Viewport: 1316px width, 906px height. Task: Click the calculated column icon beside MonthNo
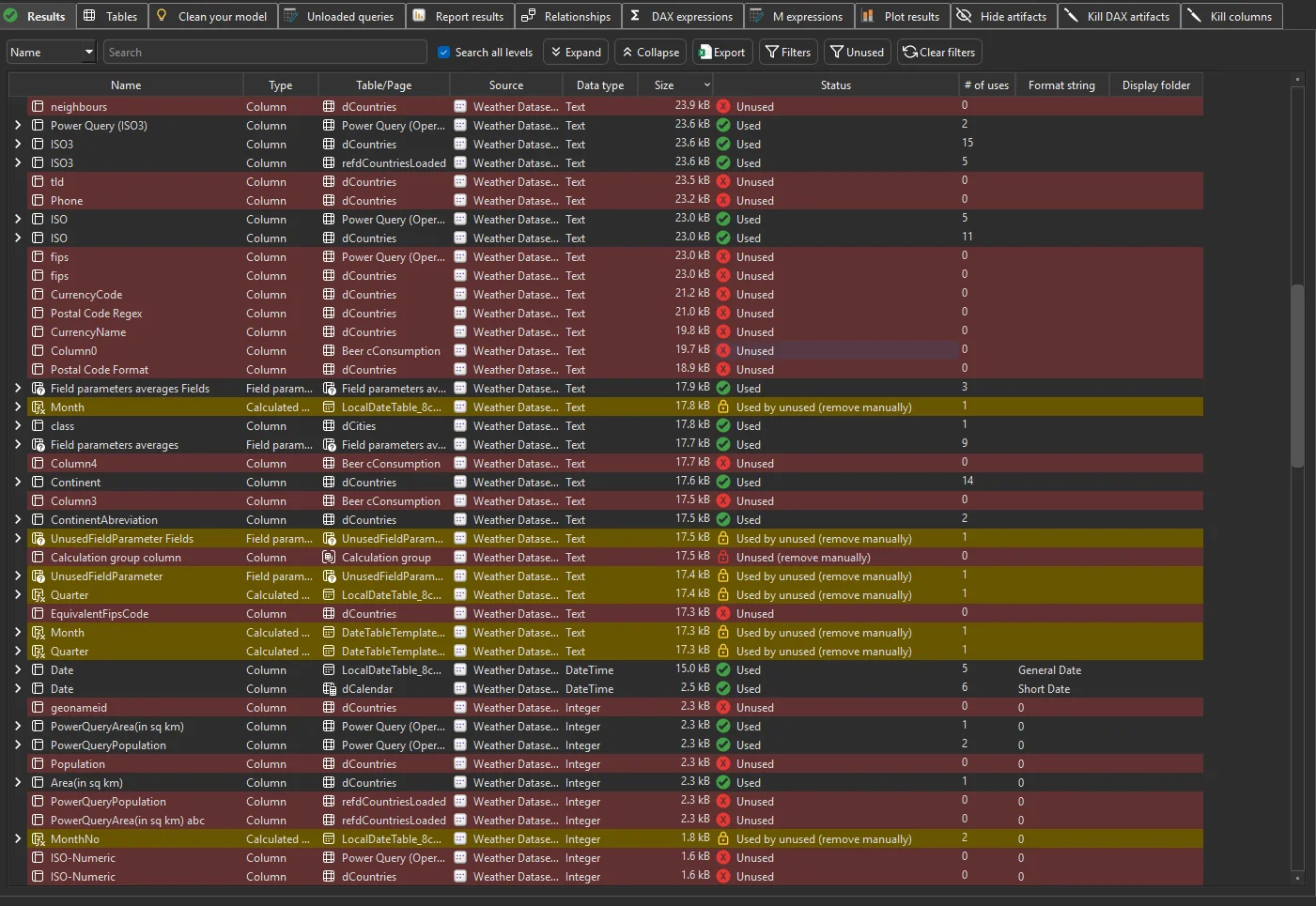[x=38, y=838]
